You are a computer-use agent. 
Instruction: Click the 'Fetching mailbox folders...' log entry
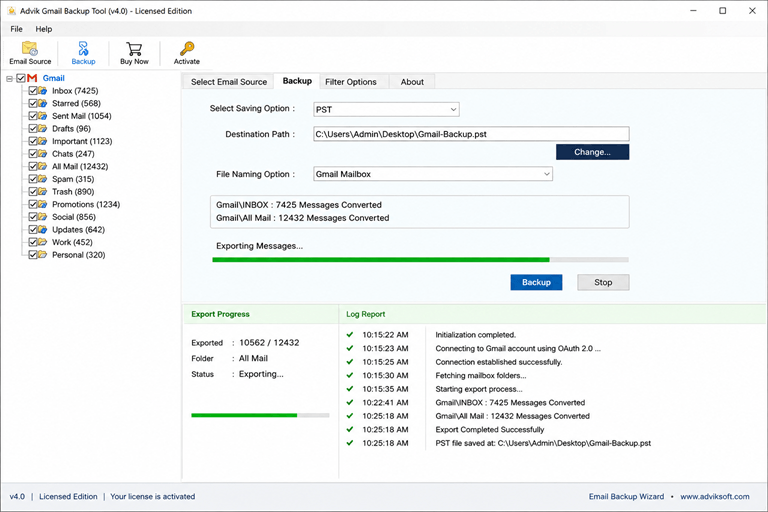point(480,375)
